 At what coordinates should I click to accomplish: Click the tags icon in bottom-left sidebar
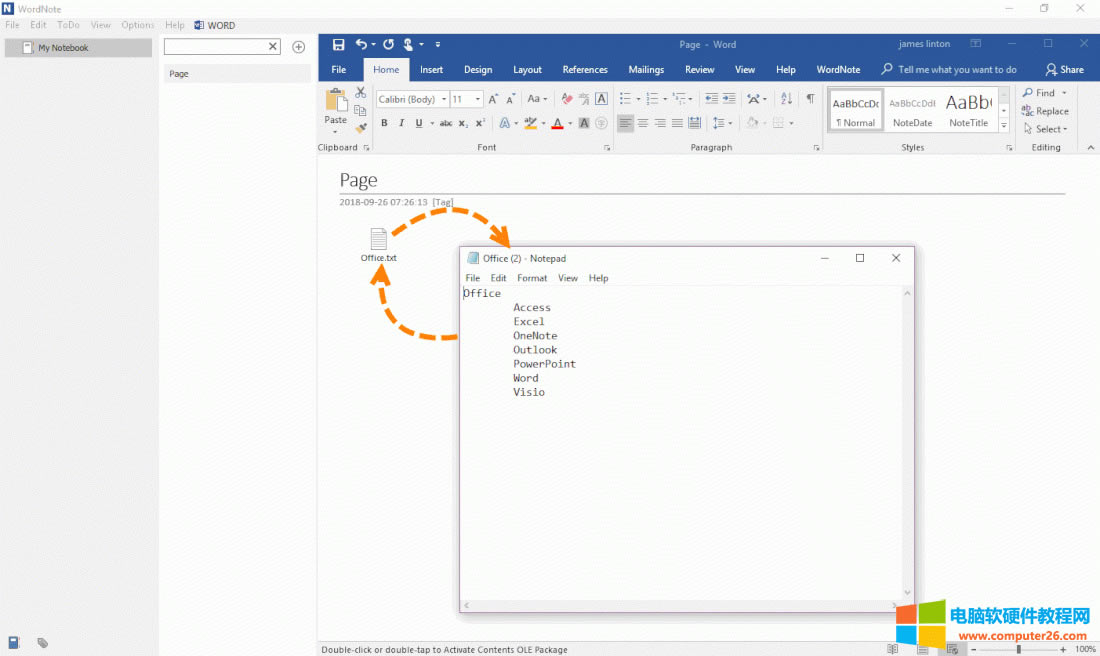coord(43,643)
